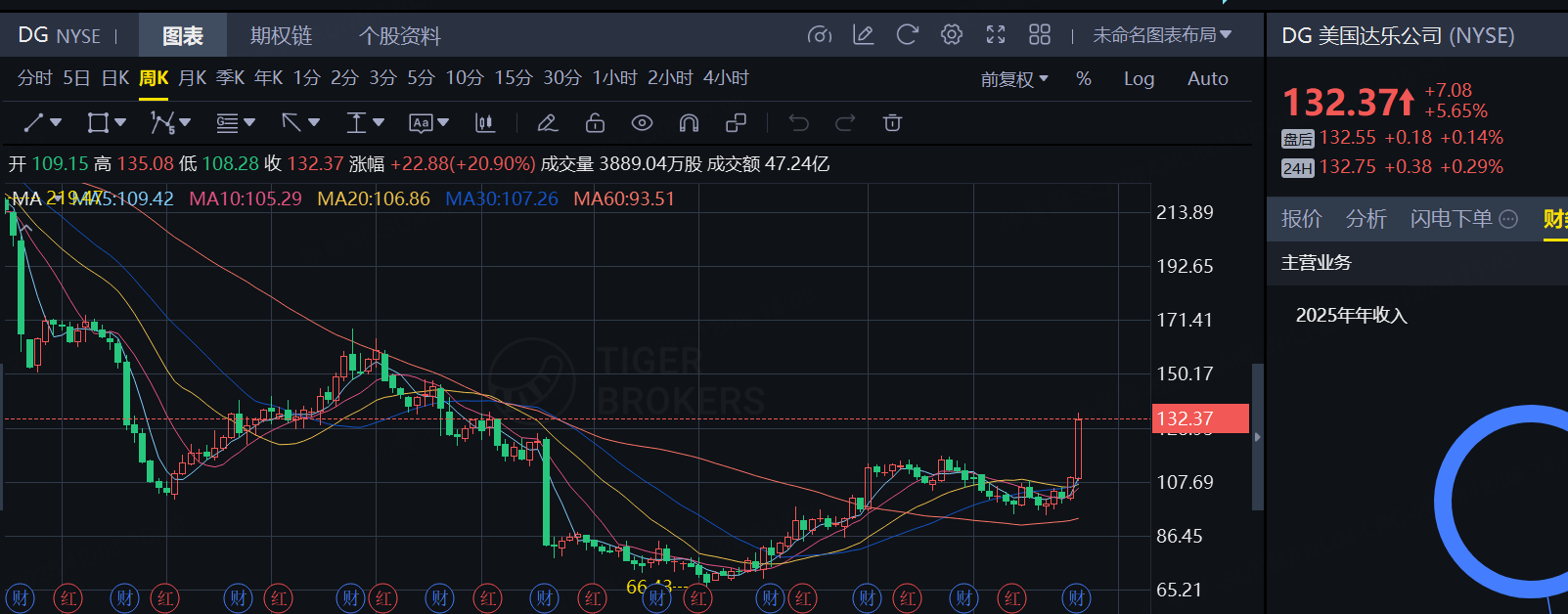Screen dimensions: 1568x614
Task: Undo the last drawing action
Action: pyautogui.click(x=798, y=123)
